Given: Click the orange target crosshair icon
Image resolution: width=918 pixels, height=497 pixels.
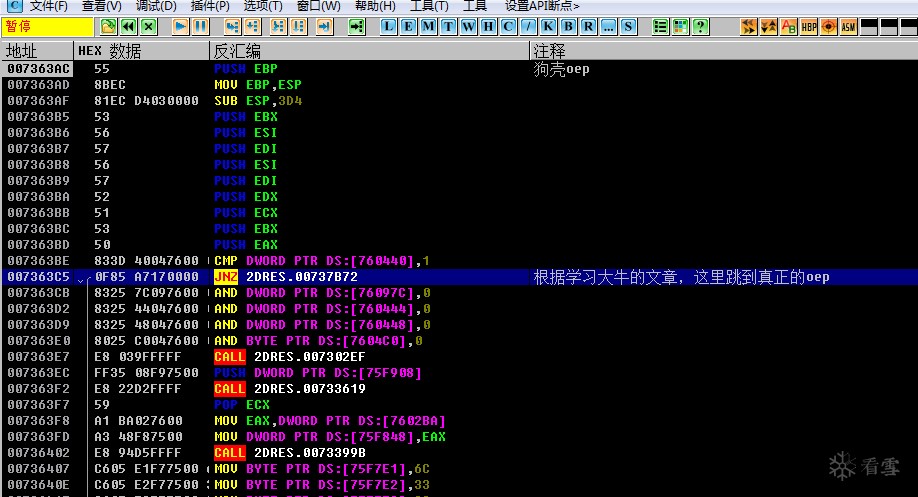Looking at the screenshot, I should pyautogui.click(x=828, y=26).
